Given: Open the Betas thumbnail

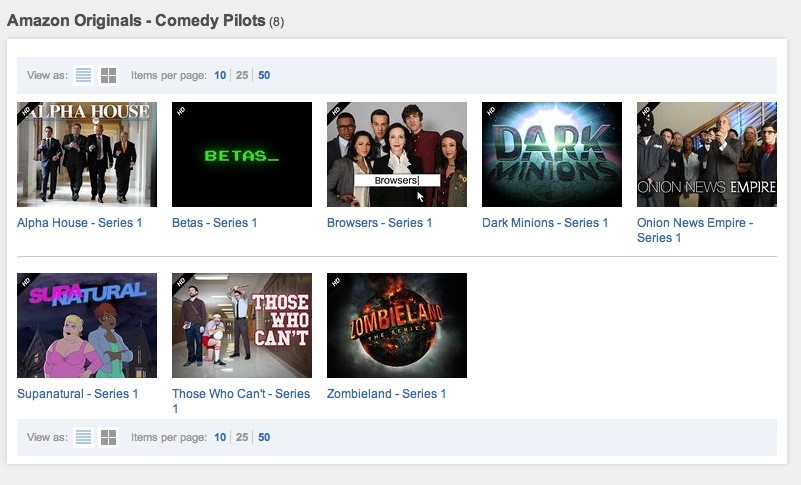Looking at the screenshot, I should click(x=242, y=154).
